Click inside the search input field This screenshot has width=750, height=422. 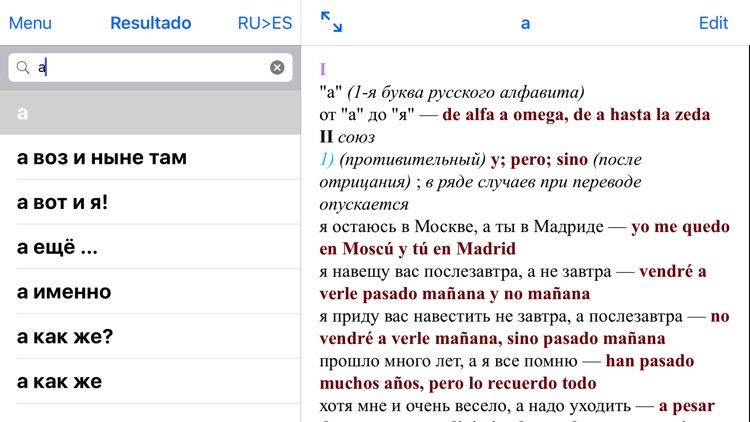pyautogui.click(x=150, y=68)
